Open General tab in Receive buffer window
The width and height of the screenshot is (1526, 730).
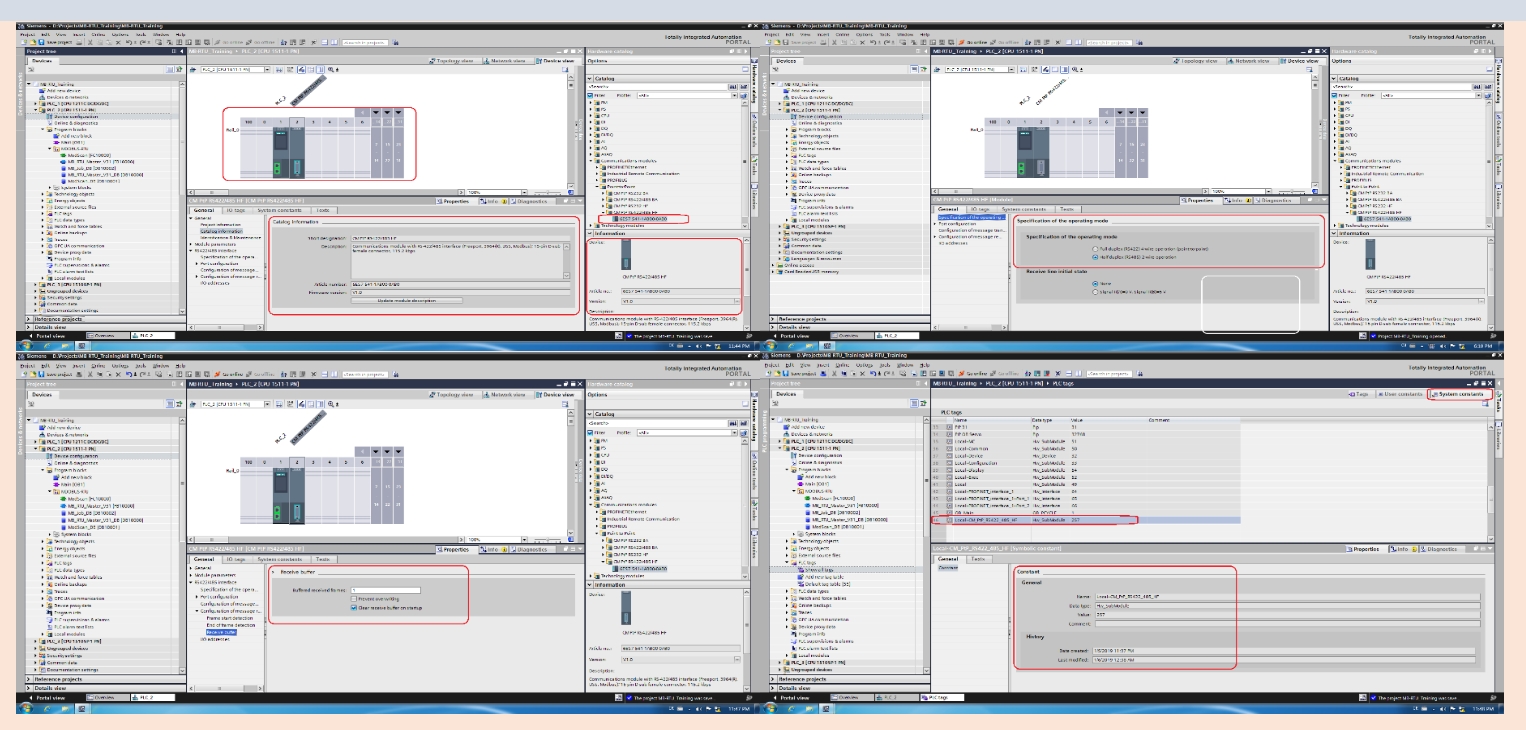203,559
